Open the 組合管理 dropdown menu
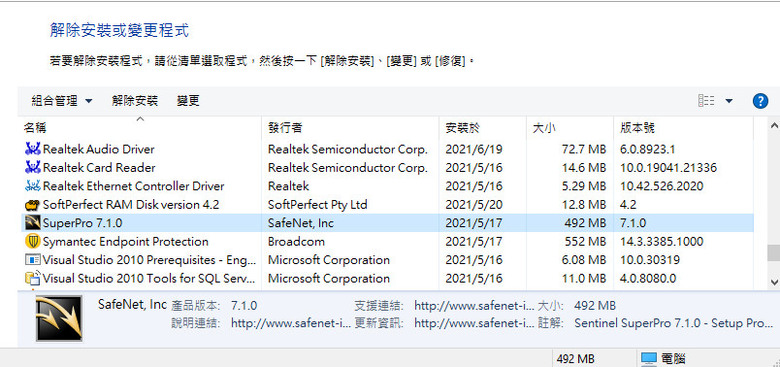This screenshot has width=780, height=367. [62, 101]
